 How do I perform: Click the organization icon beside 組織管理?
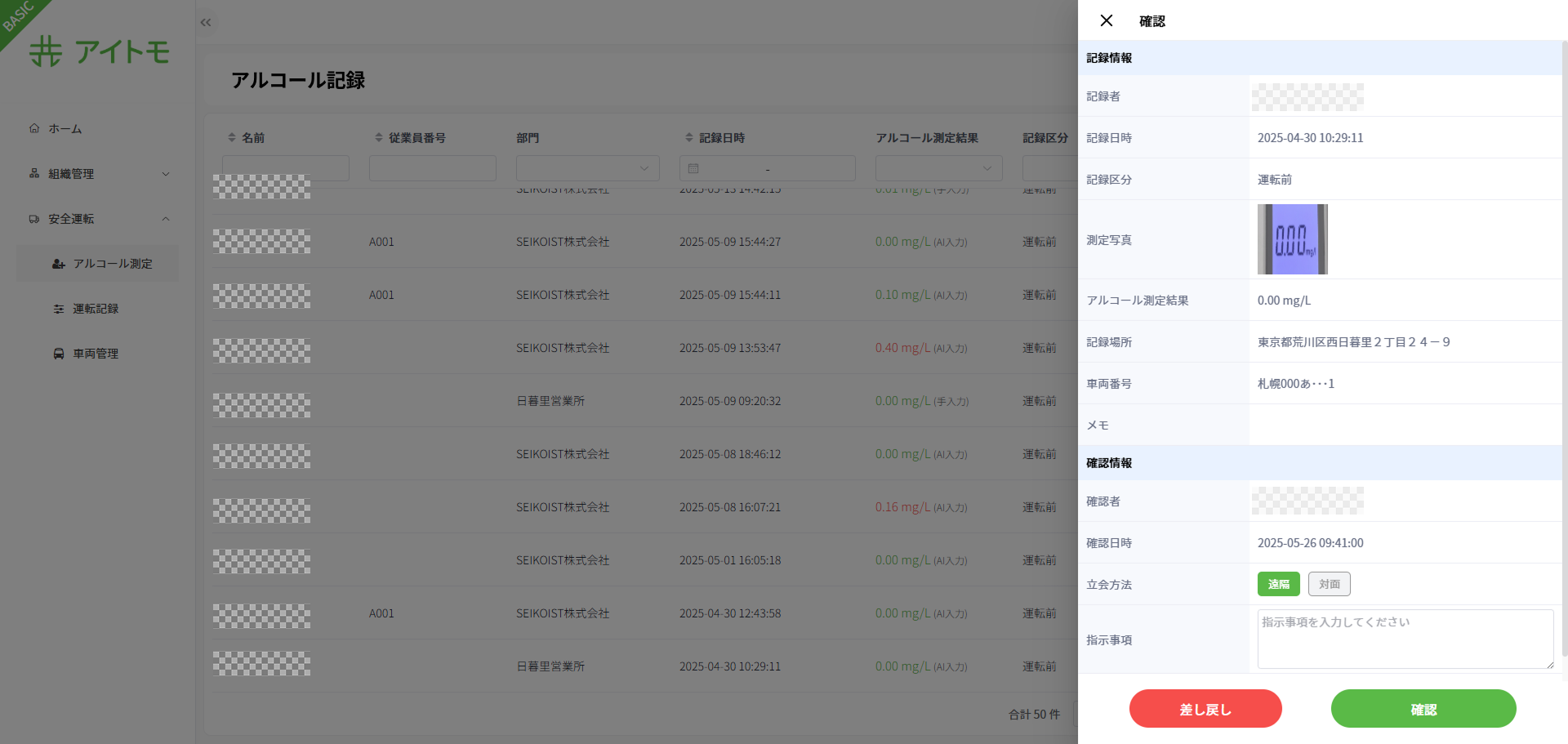[34, 174]
